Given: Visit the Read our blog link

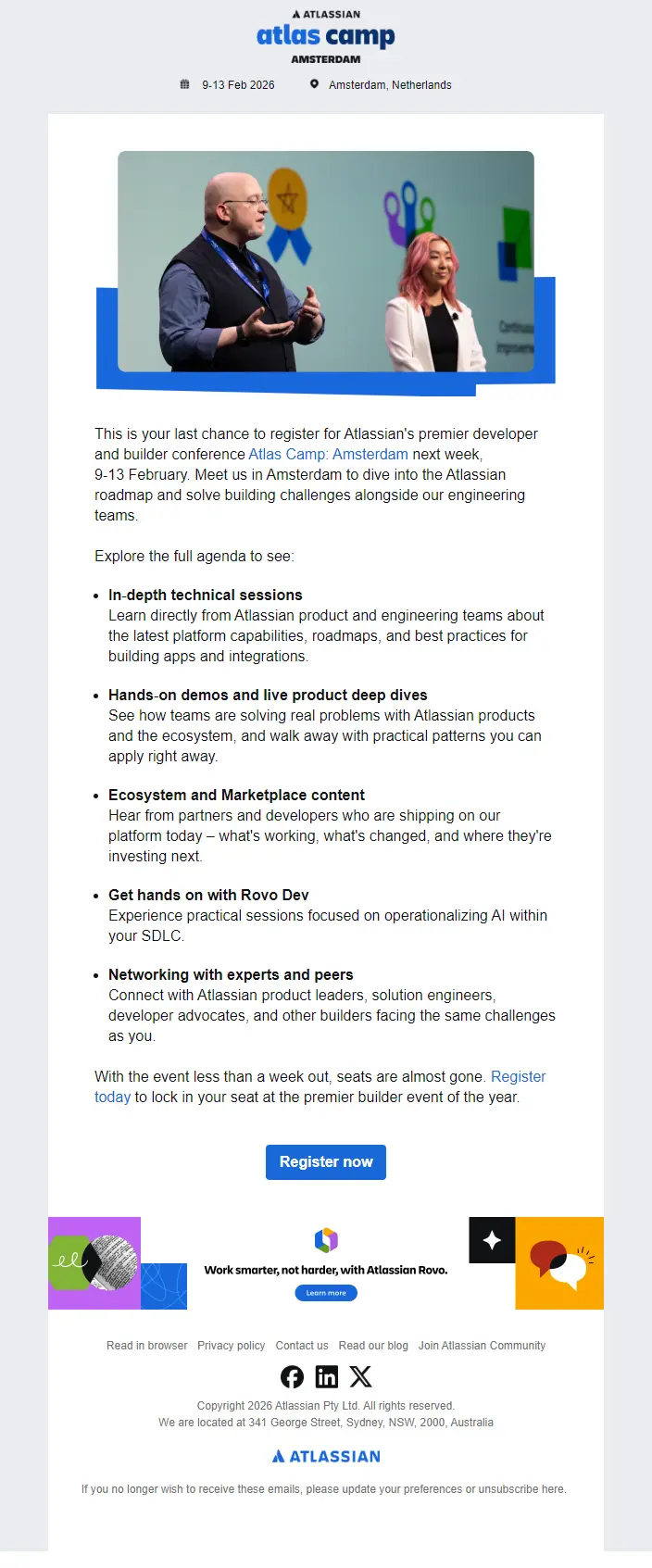Looking at the screenshot, I should click(373, 1346).
